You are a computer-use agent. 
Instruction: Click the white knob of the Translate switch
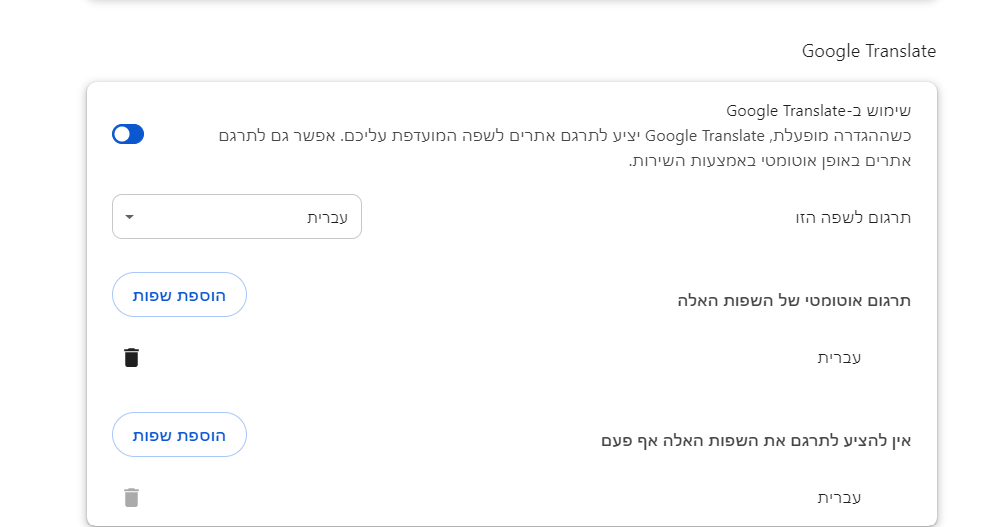pyautogui.click(x=121, y=134)
